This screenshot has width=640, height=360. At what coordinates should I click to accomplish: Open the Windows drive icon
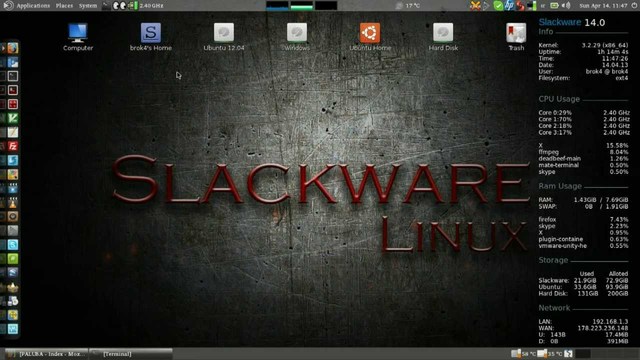pyautogui.click(x=297, y=37)
